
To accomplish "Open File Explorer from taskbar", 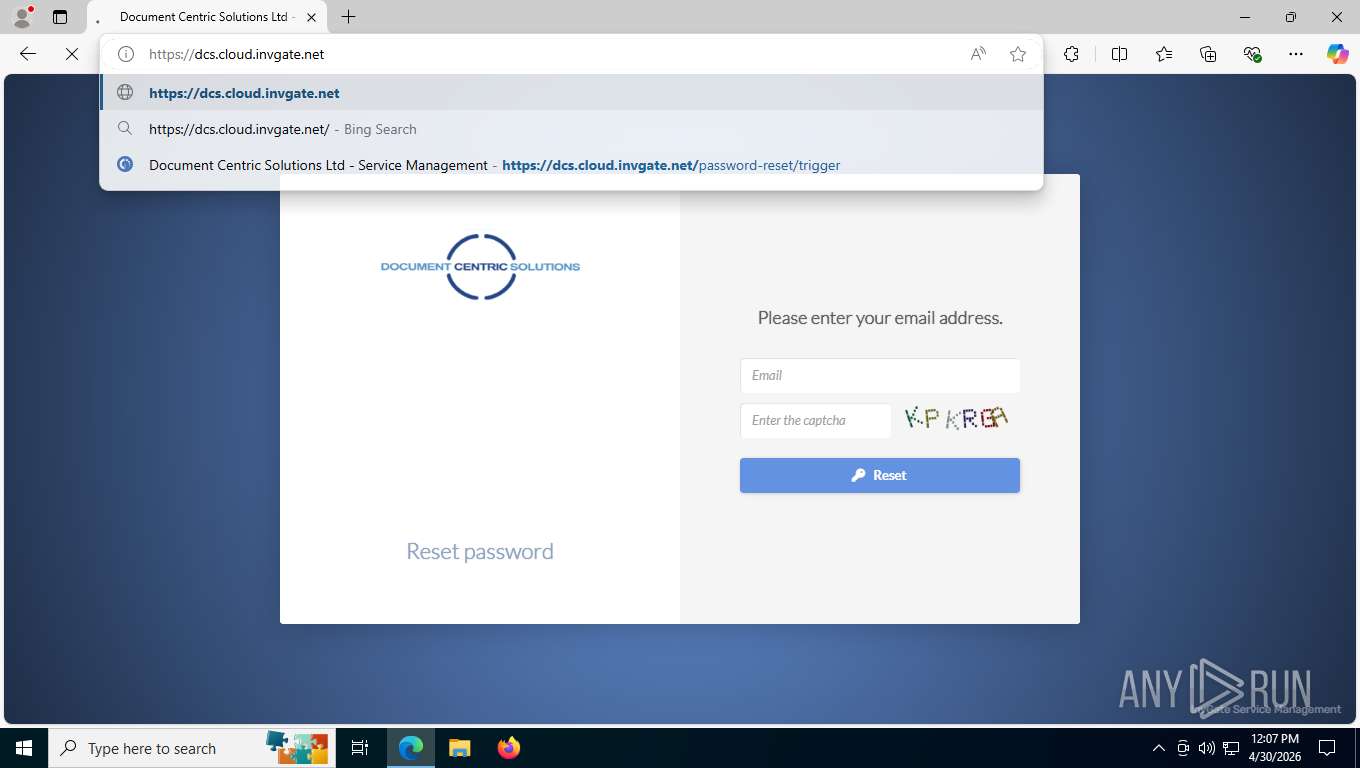I will click(x=459, y=748).
